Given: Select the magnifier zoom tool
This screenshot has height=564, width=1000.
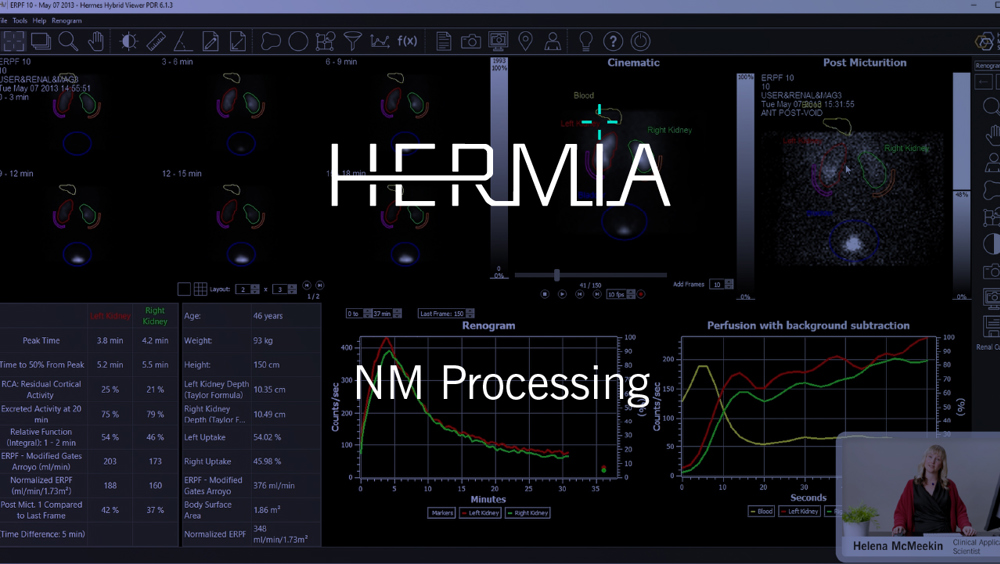Looking at the screenshot, I should [67, 41].
